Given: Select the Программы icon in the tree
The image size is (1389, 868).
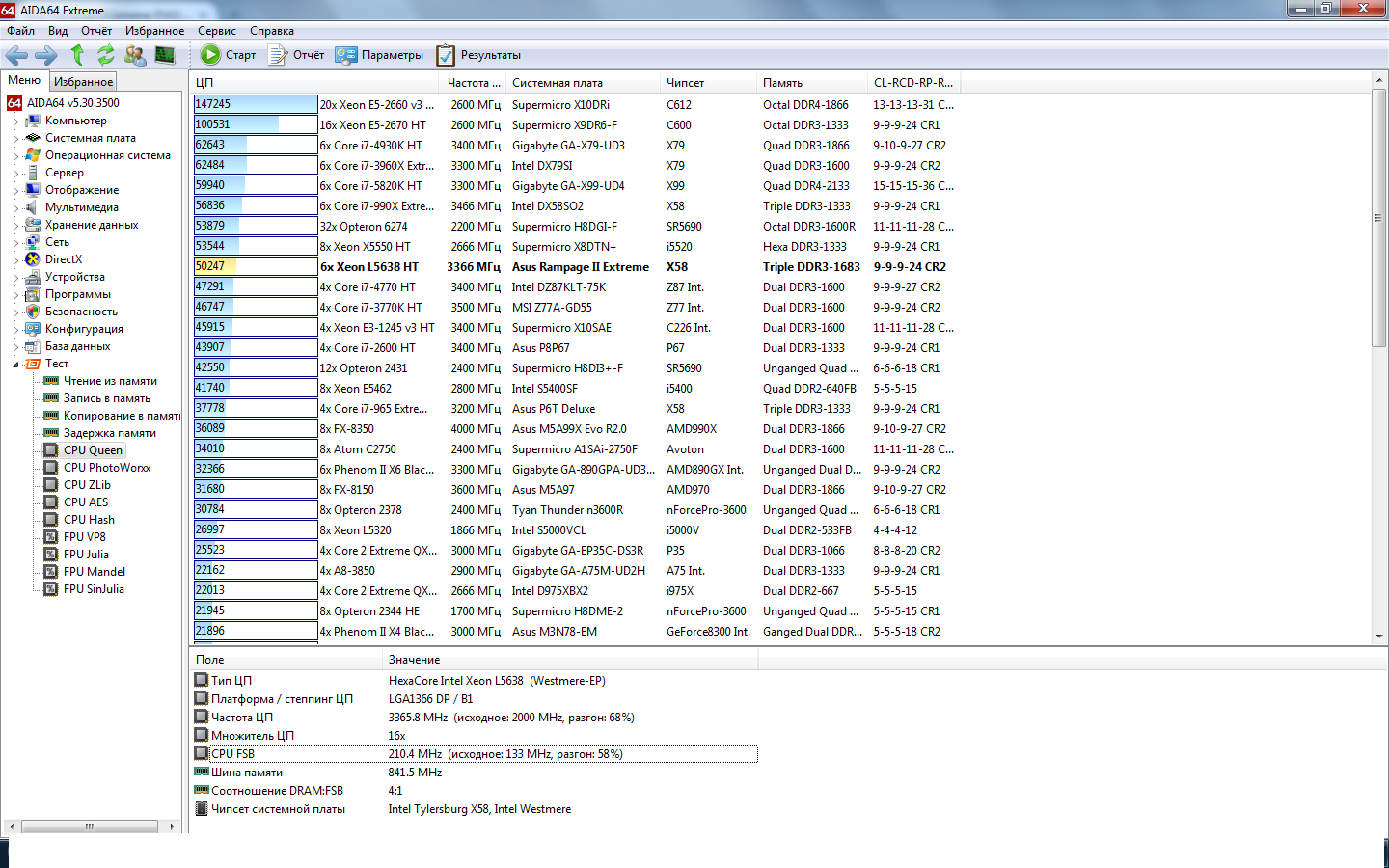Looking at the screenshot, I should tap(33, 294).
